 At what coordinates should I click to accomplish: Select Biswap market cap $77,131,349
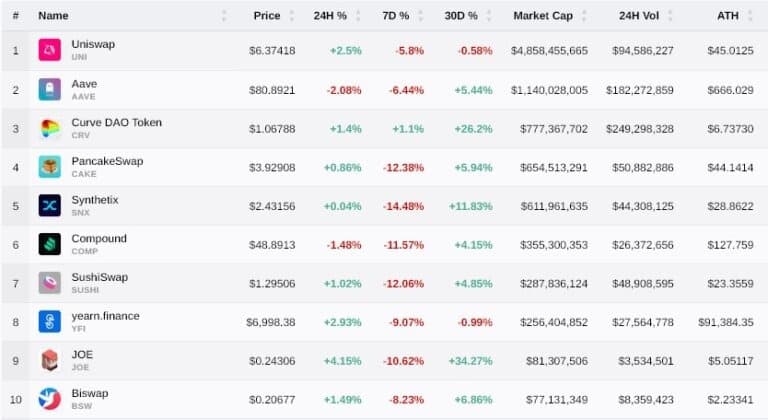point(557,400)
